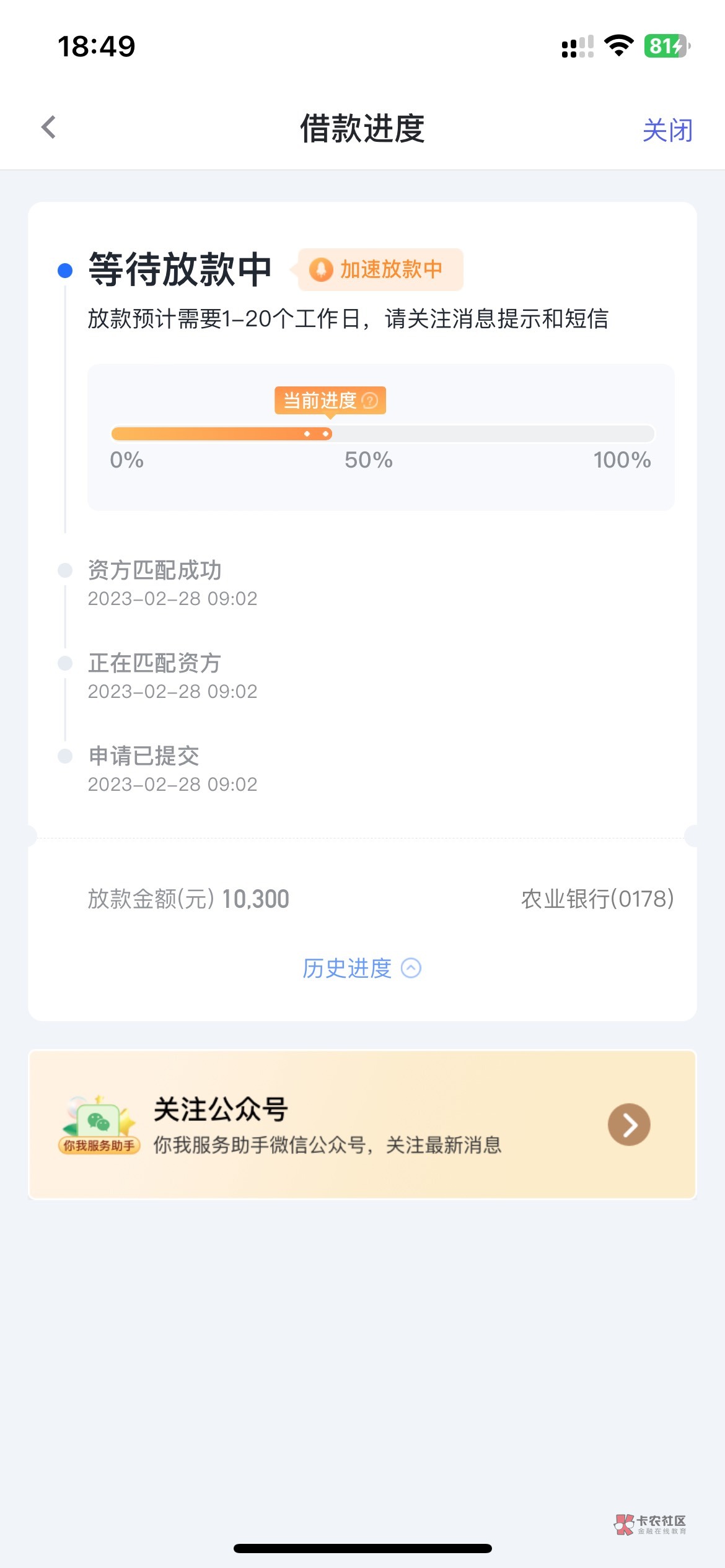Open the 关注公众号 banner

[362, 1125]
